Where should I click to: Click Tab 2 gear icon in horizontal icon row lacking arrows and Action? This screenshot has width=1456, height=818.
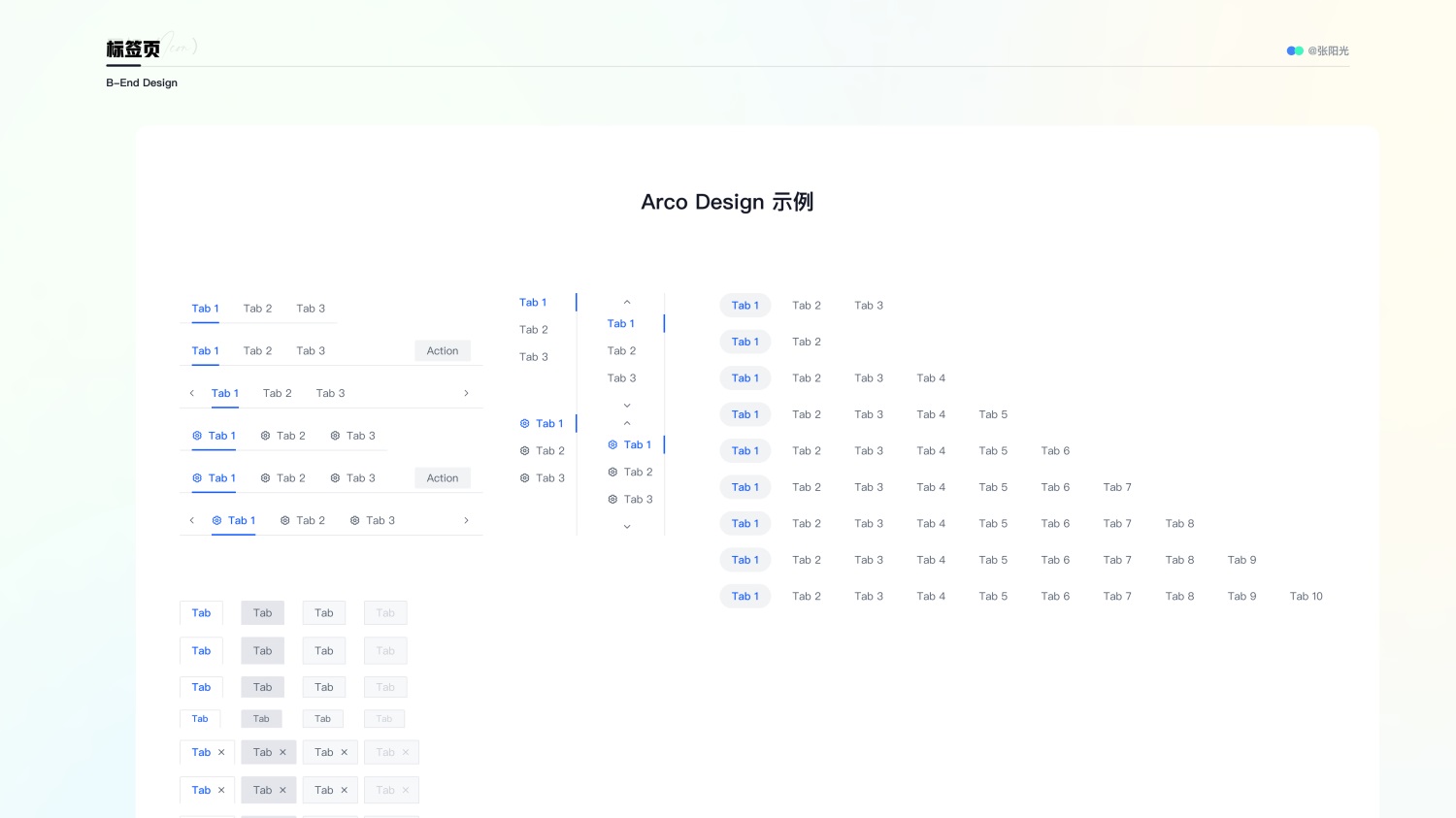(265, 436)
